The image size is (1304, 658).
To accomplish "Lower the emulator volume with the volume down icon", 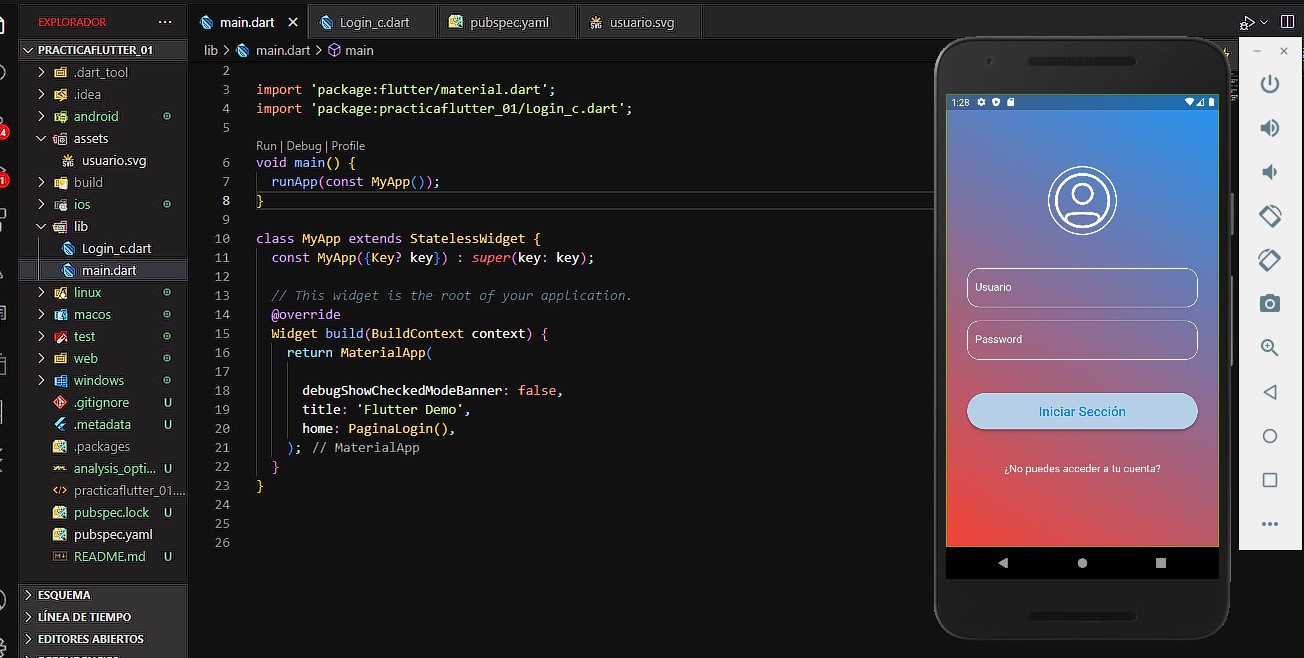I will coord(1270,172).
